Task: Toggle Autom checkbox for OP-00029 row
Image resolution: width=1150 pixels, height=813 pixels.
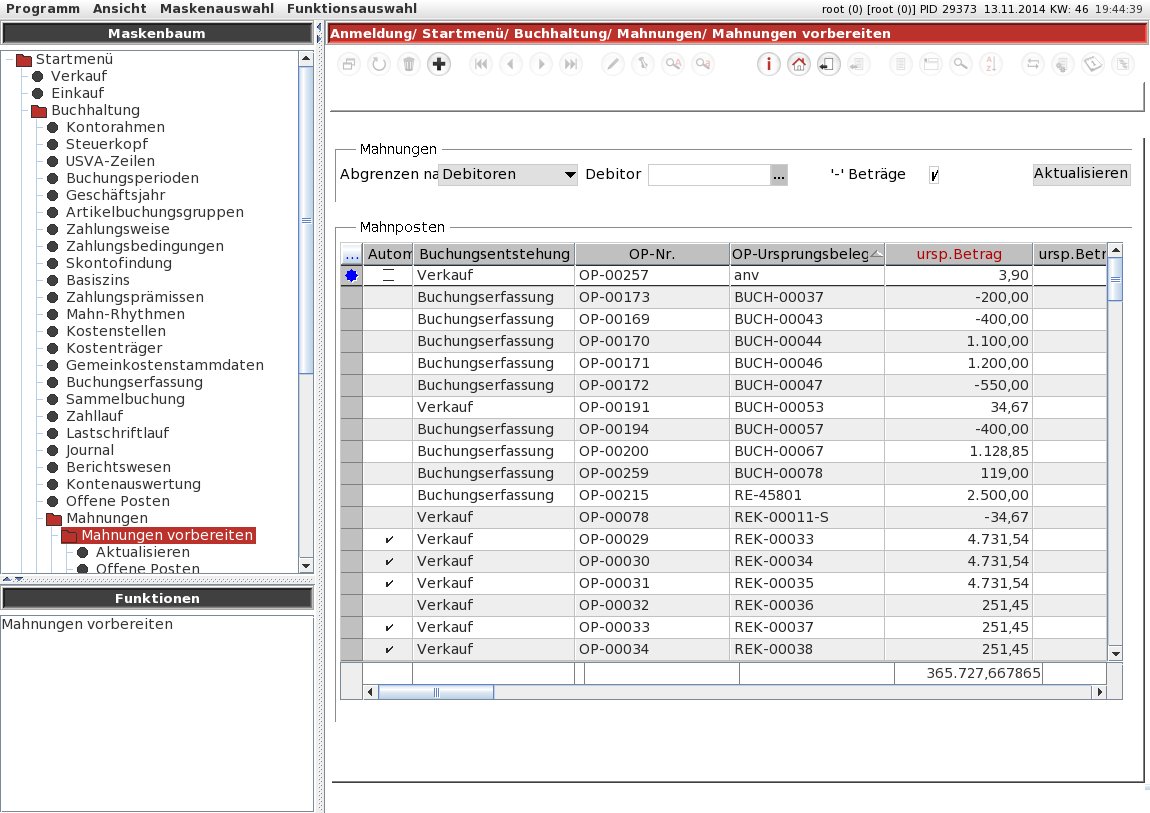Action: point(389,540)
